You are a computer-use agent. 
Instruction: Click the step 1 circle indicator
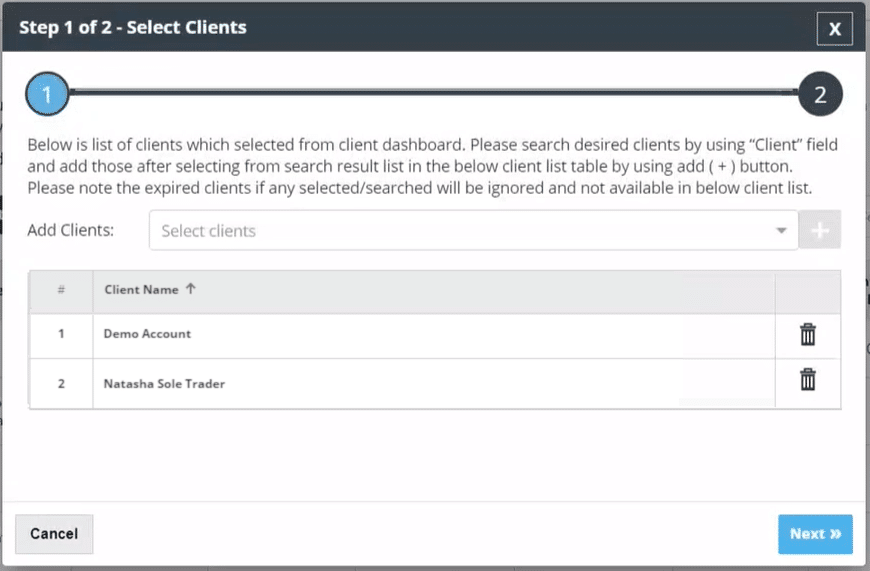(x=46, y=95)
